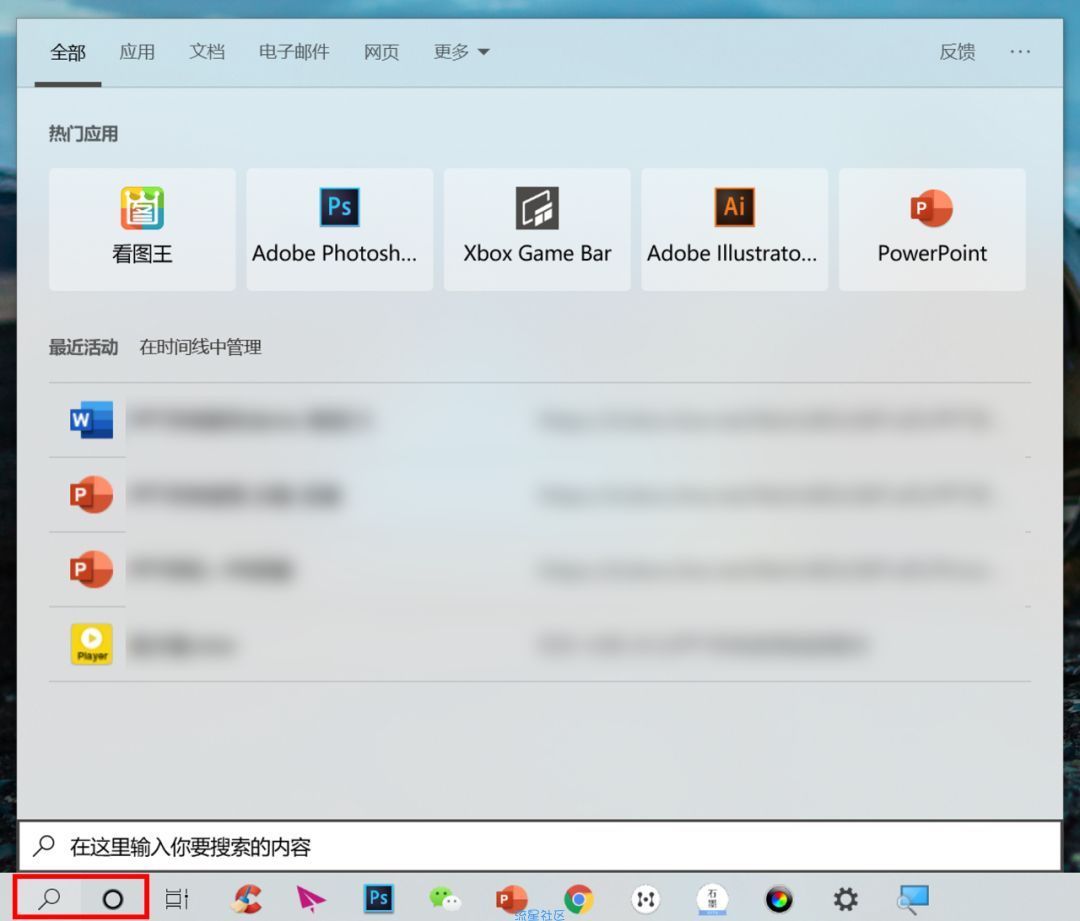Screen dimensions: 1080x921
Task: Open Settings gear from the taskbar
Action: click(x=846, y=899)
